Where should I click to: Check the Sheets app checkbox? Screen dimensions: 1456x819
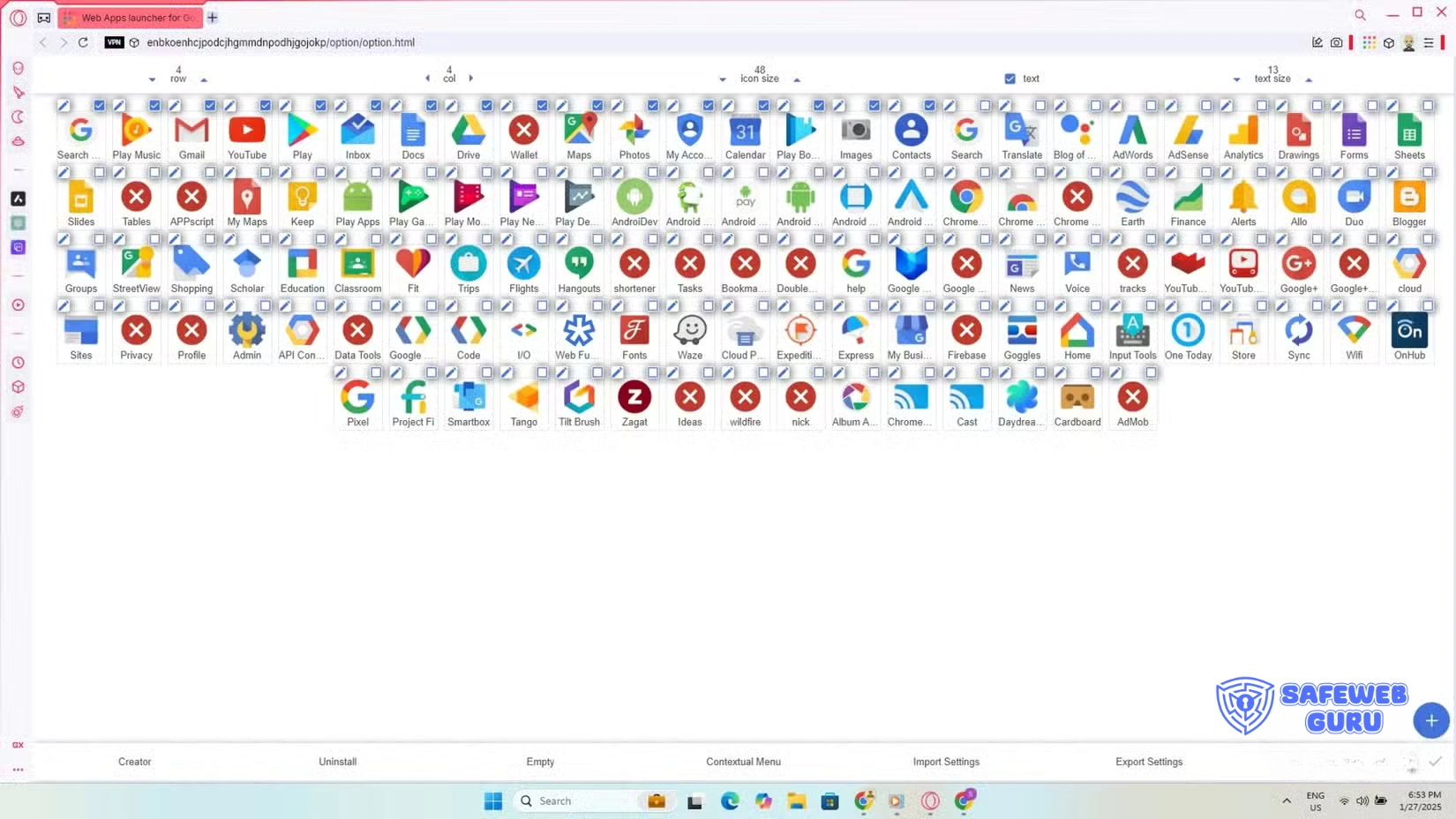pos(1428,105)
